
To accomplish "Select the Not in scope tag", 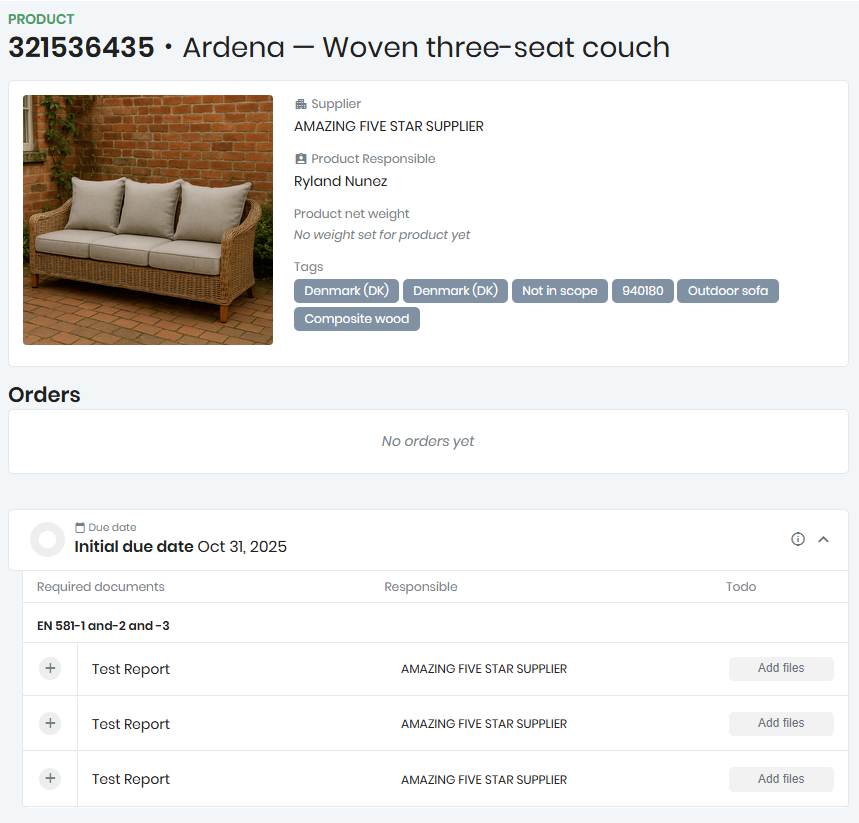I will 560,290.
